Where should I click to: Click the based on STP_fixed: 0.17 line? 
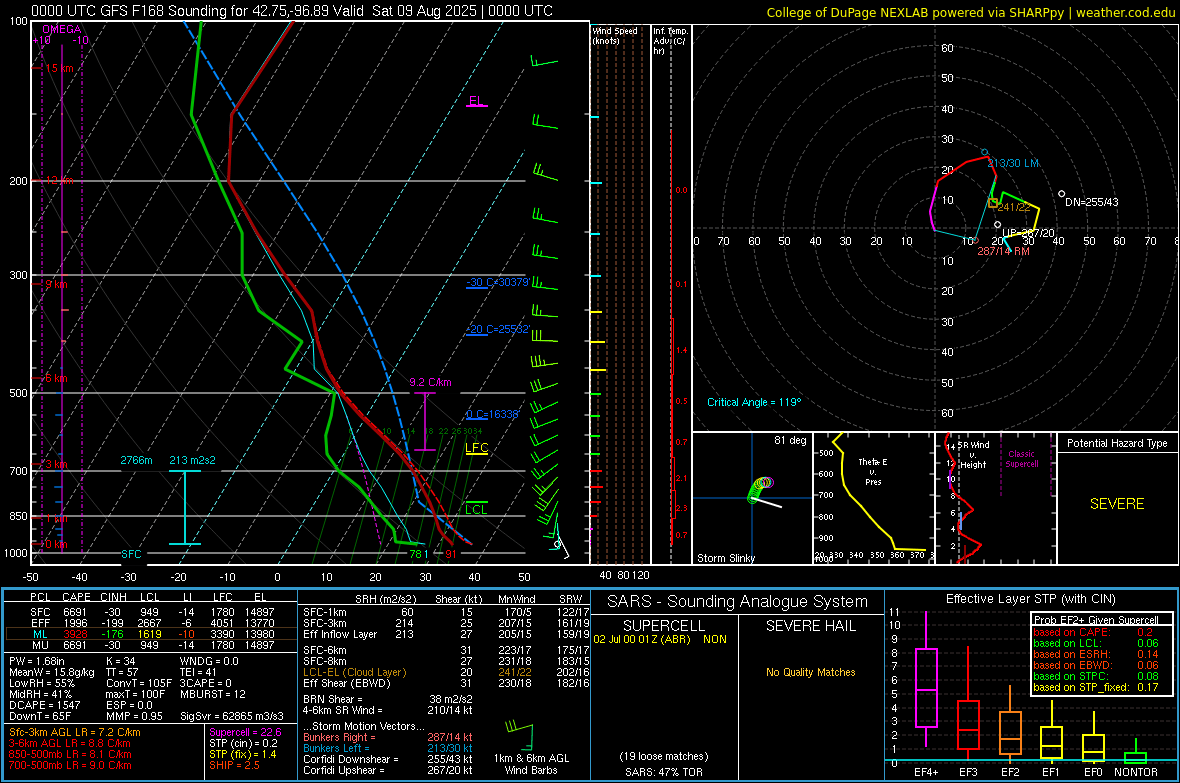(x=1096, y=687)
